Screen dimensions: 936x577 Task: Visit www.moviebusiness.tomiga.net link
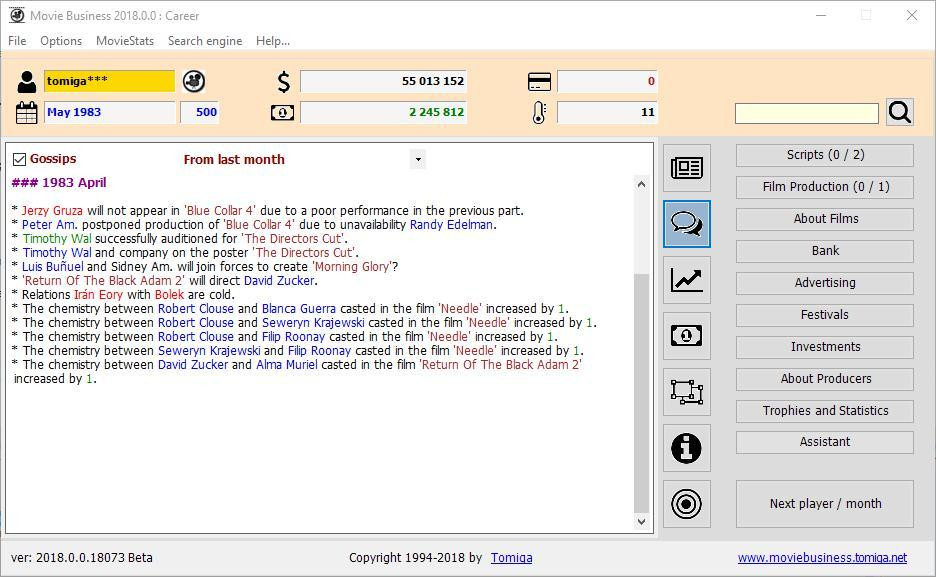822,558
